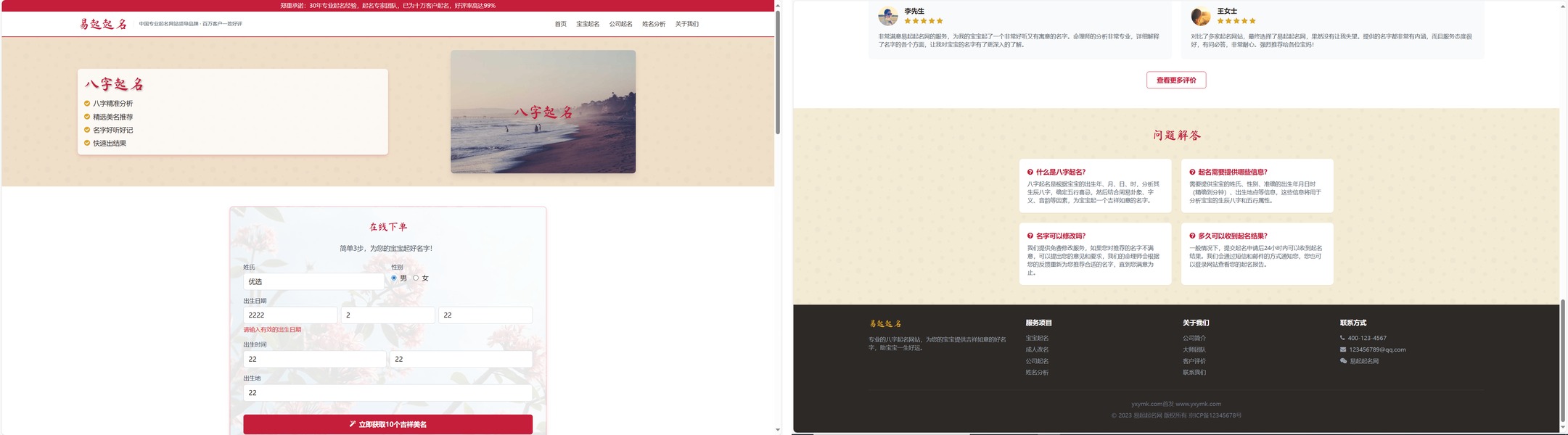Viewport: 1568px width, 435px height.
Task: Click the birth year field showing 2222
Action: [290, 315]
